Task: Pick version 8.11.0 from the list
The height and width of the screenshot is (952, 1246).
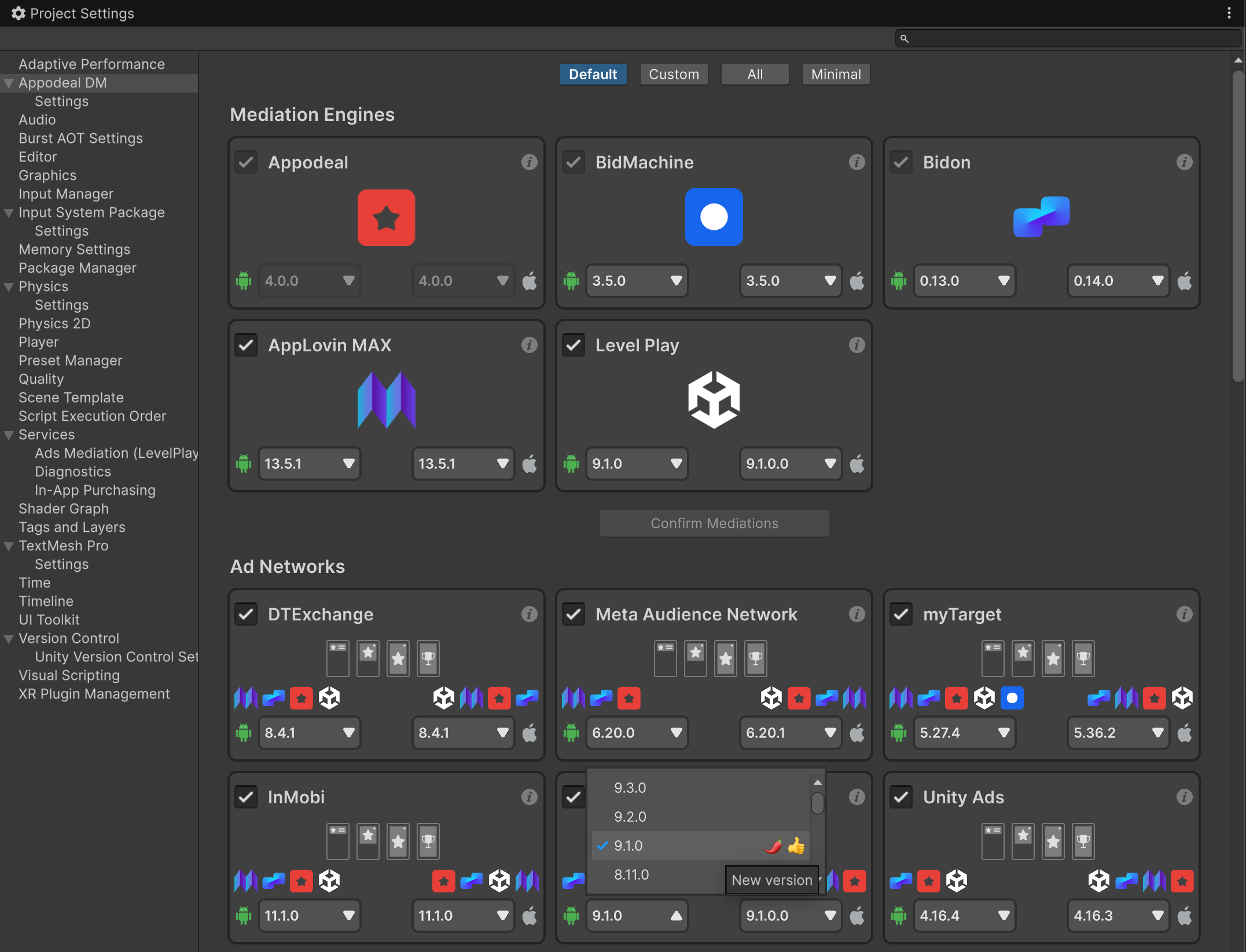Action: tap(659, 874)
